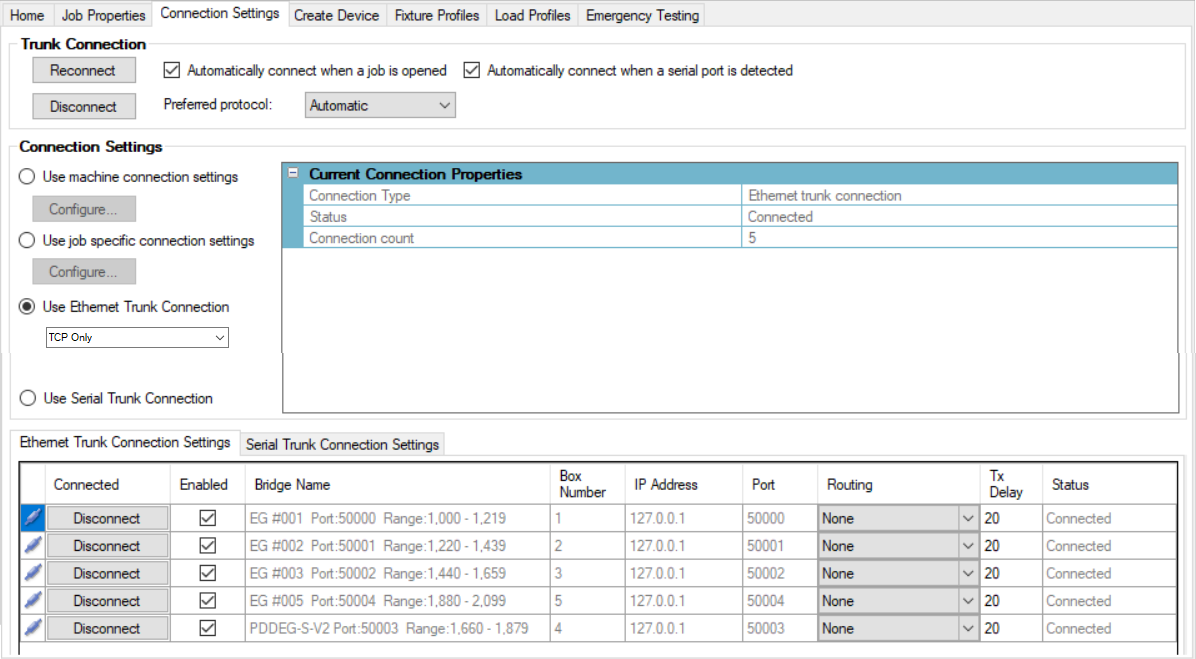Open the Routing dropdown for EG #001 bridge

pos(965,517)
